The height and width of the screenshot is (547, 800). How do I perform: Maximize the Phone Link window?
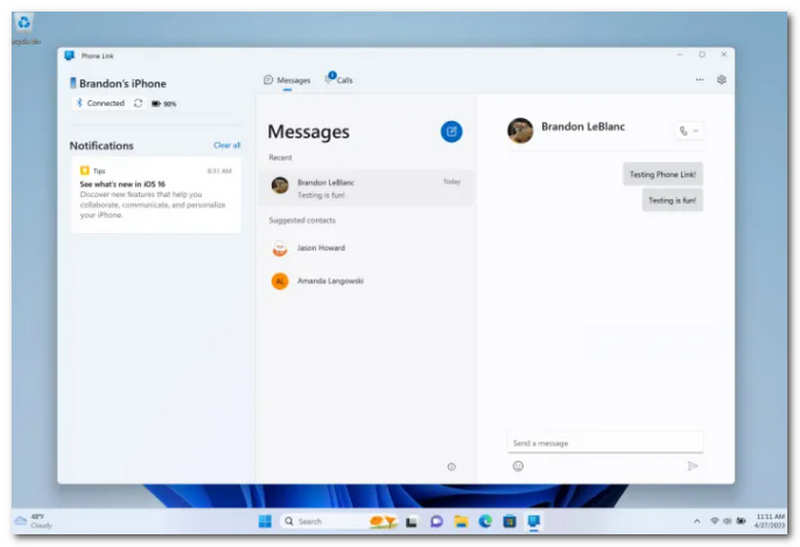[x=702, y=54]
